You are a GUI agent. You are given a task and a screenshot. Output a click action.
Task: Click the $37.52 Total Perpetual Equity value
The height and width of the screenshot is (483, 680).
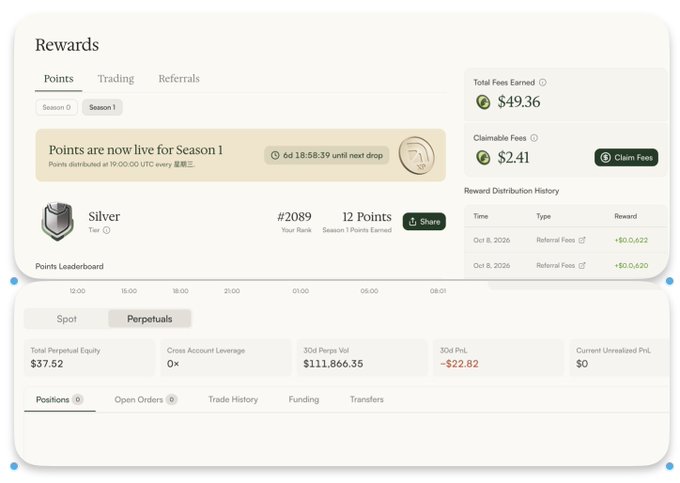[x=47, y=364]
